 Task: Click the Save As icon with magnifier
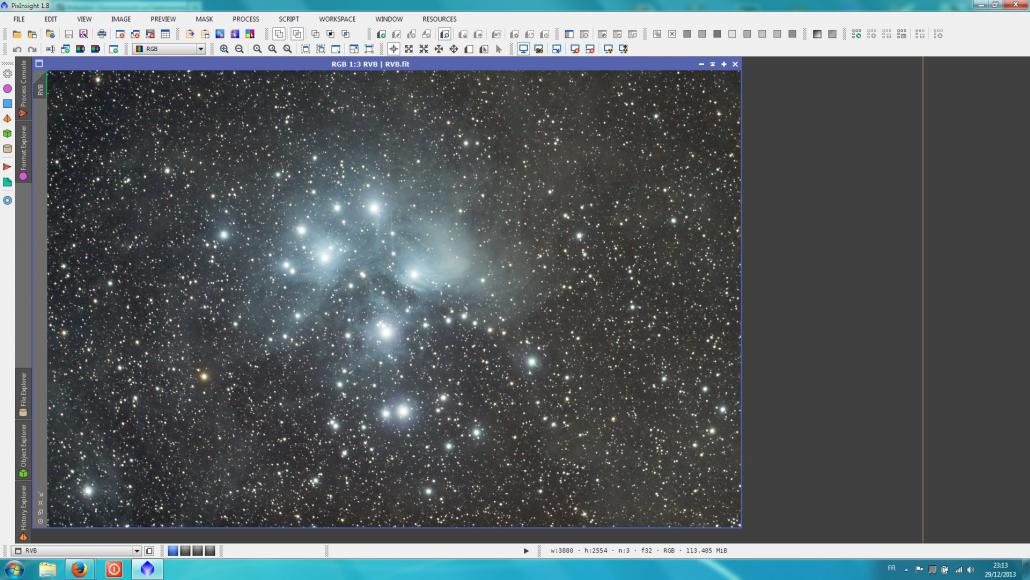click(x=83, y=34)
